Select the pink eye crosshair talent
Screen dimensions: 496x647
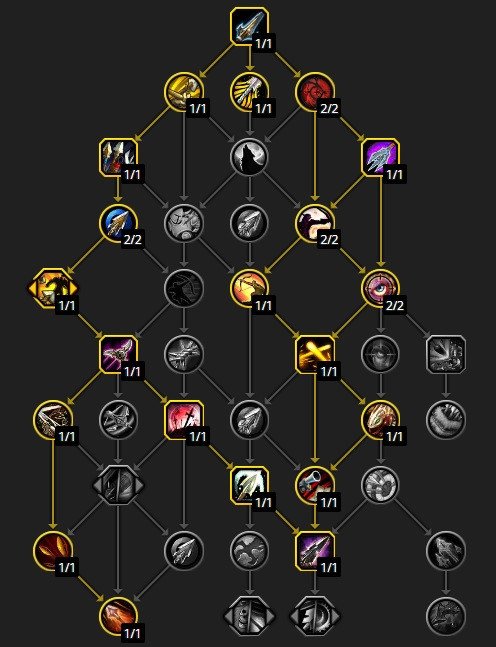tap(380, 288)
